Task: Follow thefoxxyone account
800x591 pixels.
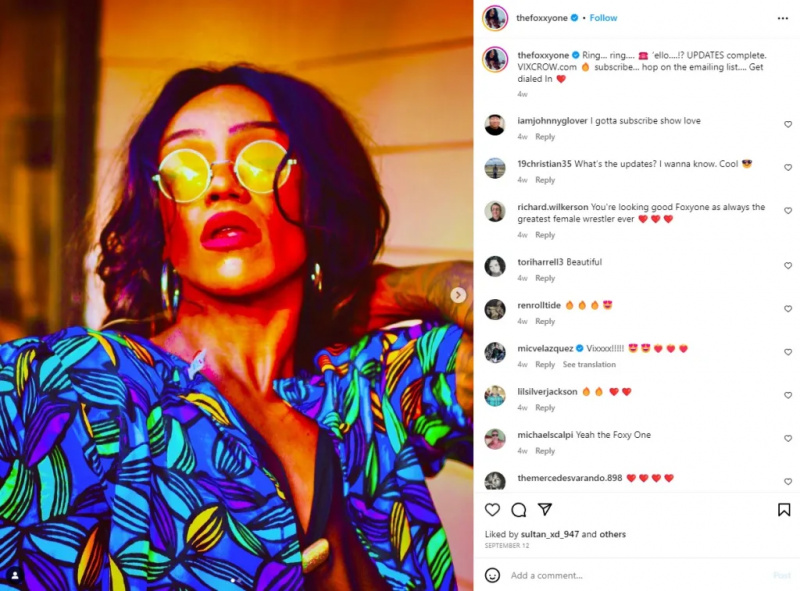Action: click(603, 18)
